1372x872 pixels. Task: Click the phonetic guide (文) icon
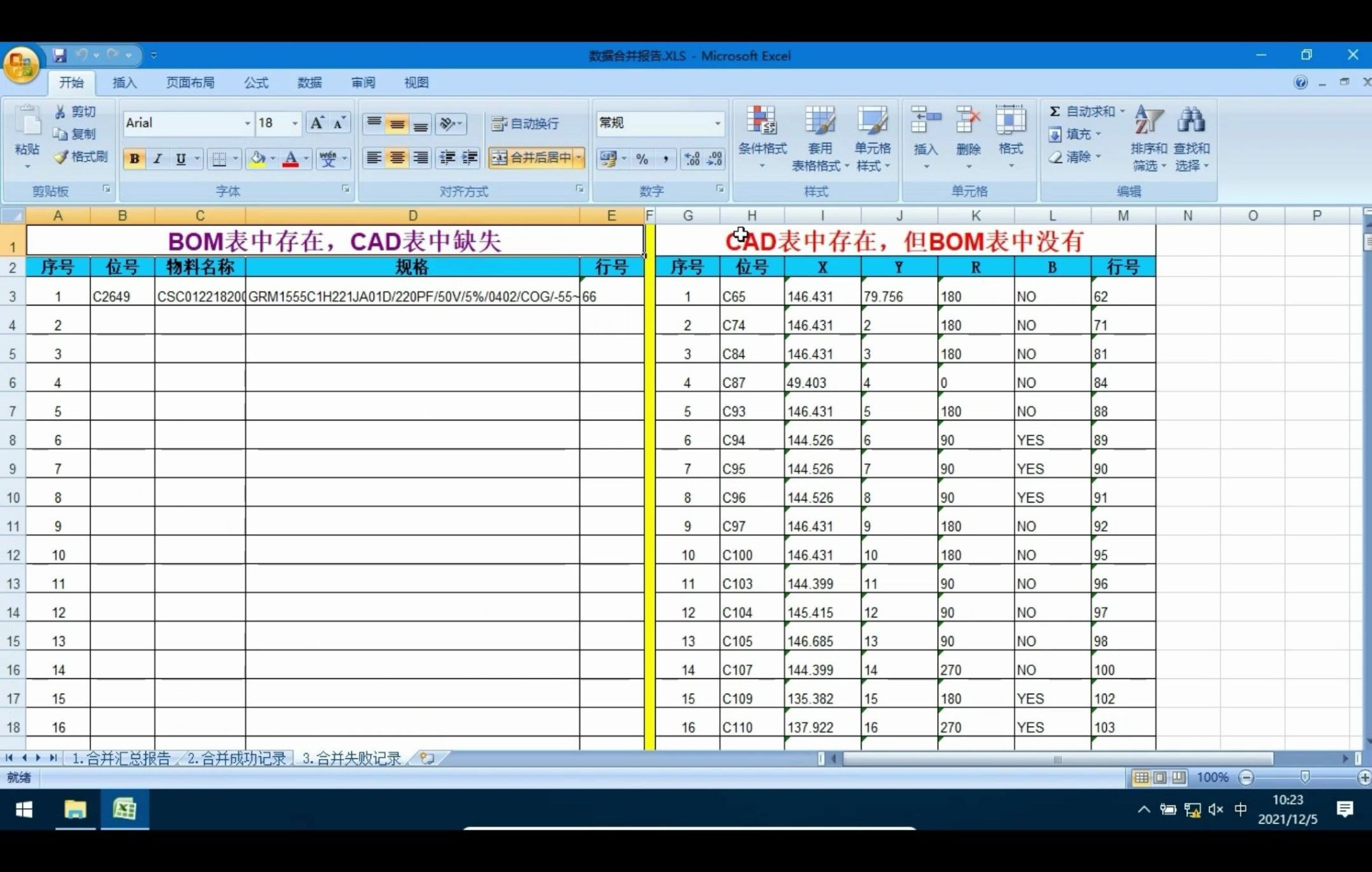coord(328,158)
